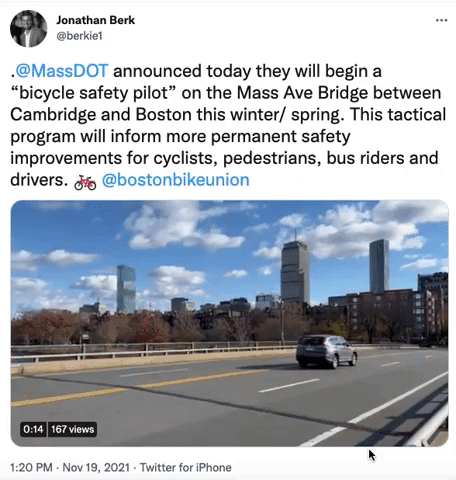Click the glass tower at the video's left
Viewport: 456px width, 480px height.
[x=126, y=289]
